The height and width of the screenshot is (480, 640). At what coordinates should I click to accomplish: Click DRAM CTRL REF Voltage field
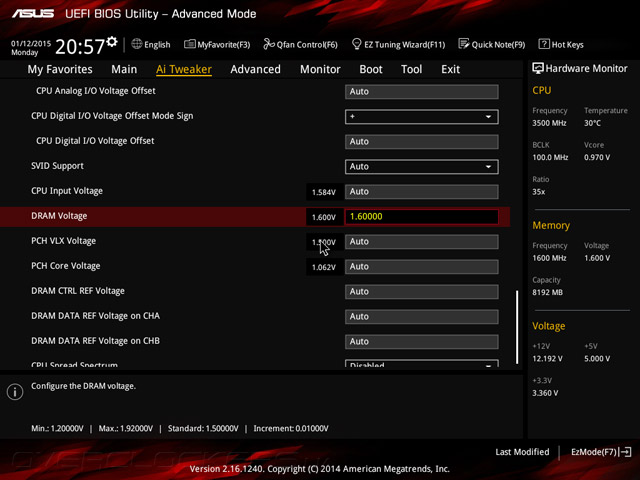pyautogui.click(x=422, y=291)
